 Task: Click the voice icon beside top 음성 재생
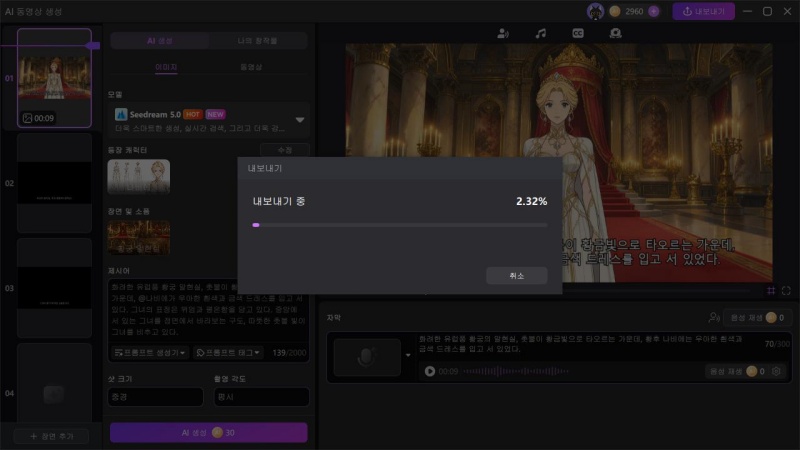714,318
